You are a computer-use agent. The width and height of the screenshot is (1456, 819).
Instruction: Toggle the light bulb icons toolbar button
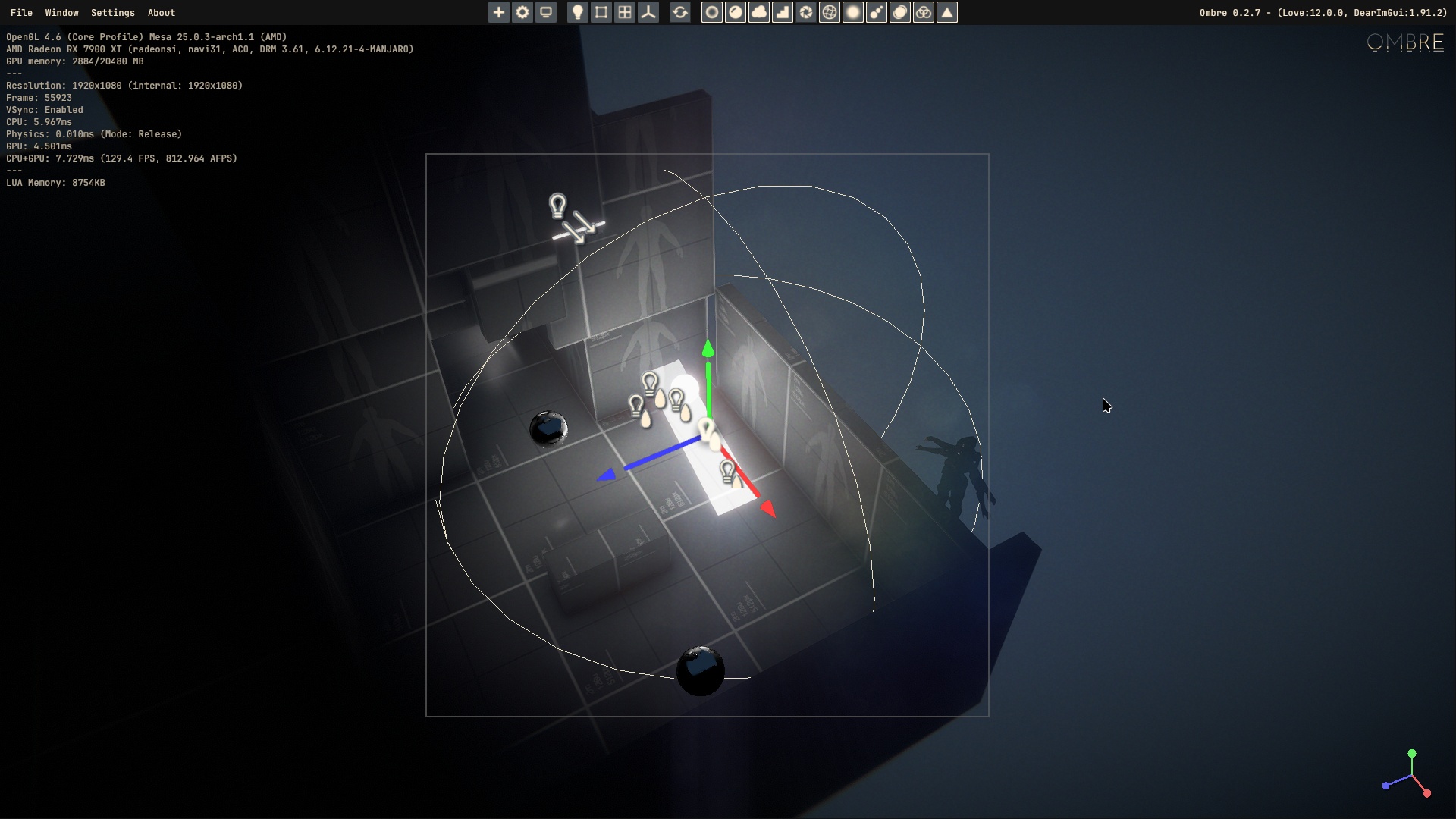point(578,12)
